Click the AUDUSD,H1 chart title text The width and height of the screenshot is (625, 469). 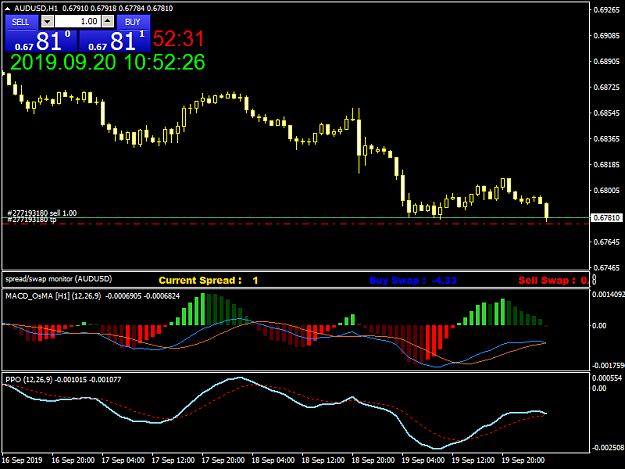pos(36,8)
